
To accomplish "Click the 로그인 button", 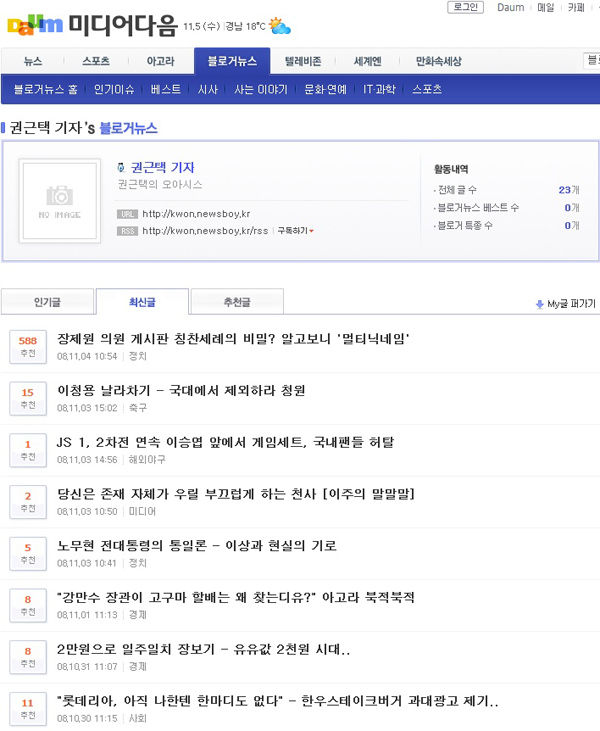I will tap(465, 7).
